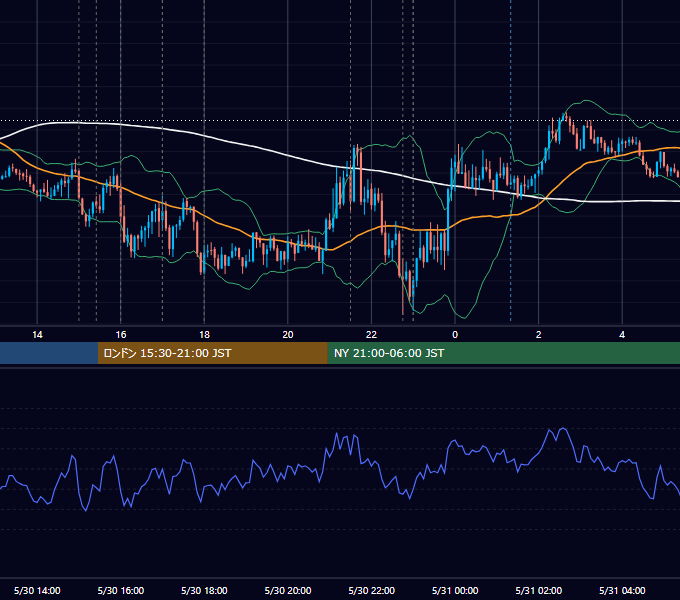Click the blue session band before London

49,353
